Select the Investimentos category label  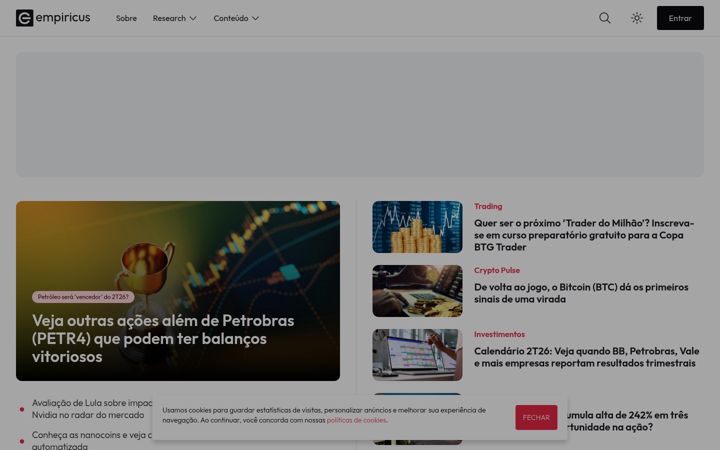pyautogui.click(x=499, y=334)
